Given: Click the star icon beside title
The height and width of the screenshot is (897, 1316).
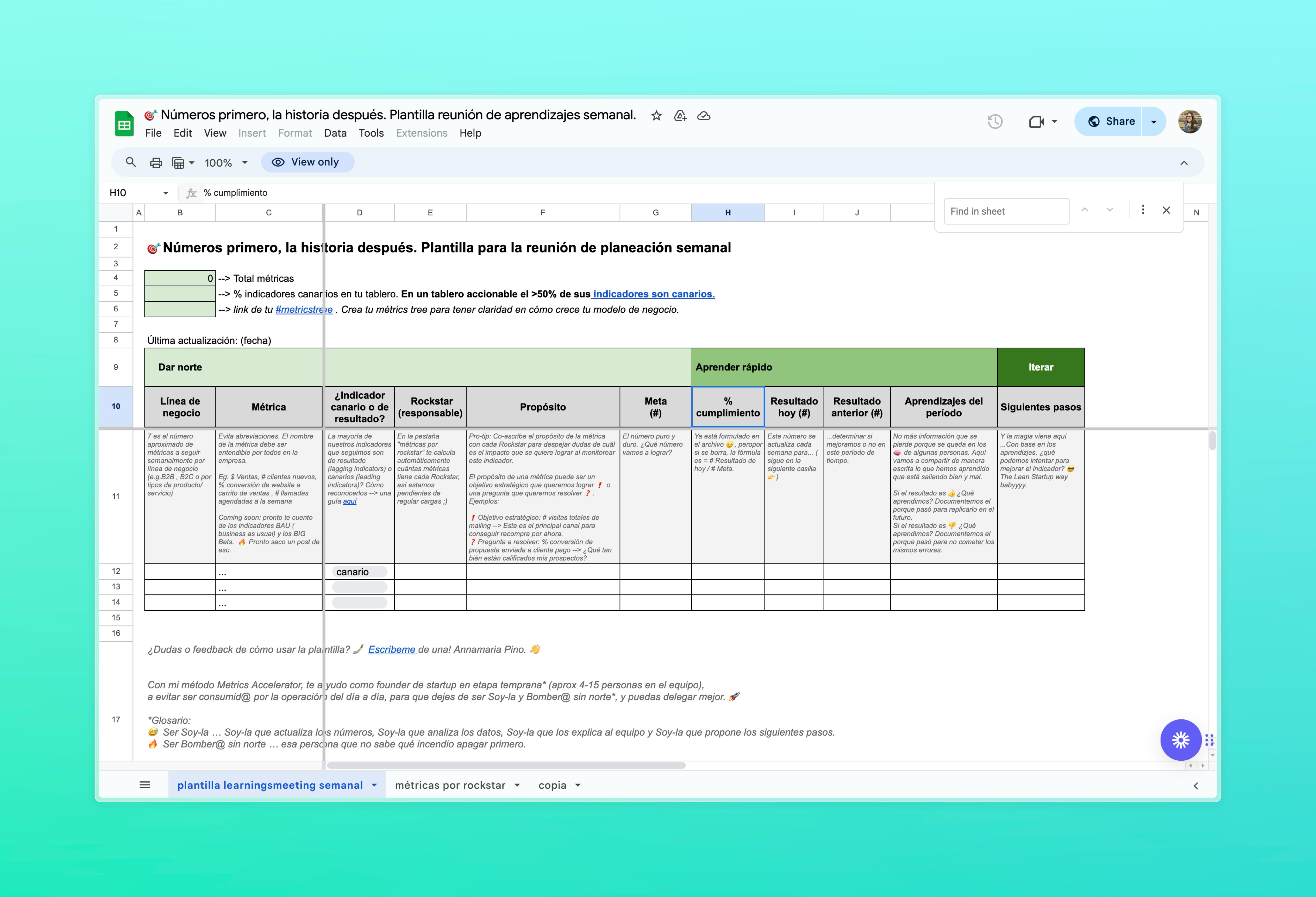Looking at the screenshot, I should point(656,116).
